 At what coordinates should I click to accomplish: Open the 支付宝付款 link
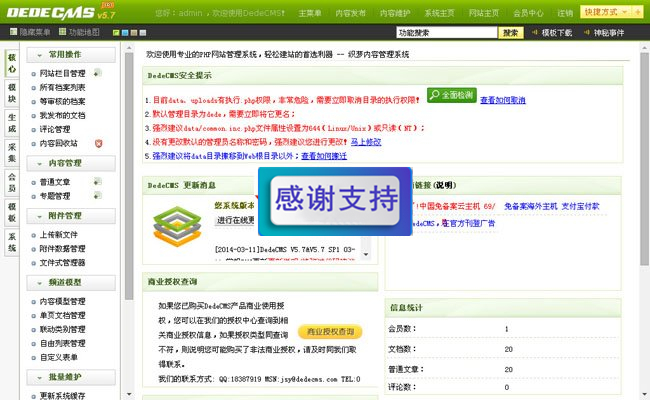[580, 206]
